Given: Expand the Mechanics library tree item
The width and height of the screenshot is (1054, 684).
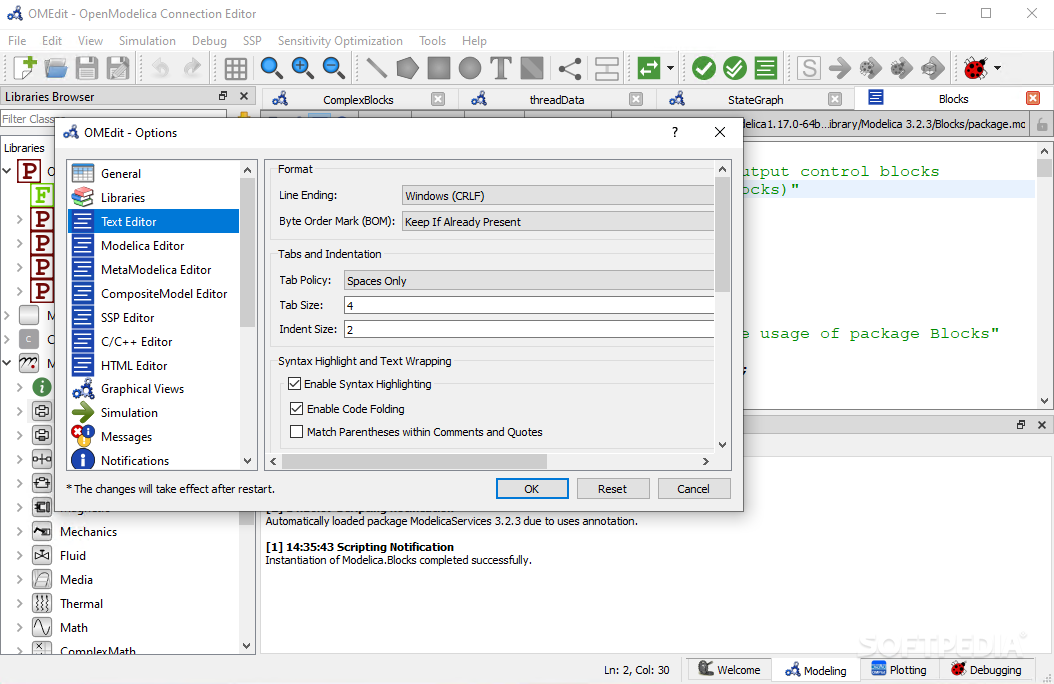Looking at the screenshot, I should pos(19,531).
